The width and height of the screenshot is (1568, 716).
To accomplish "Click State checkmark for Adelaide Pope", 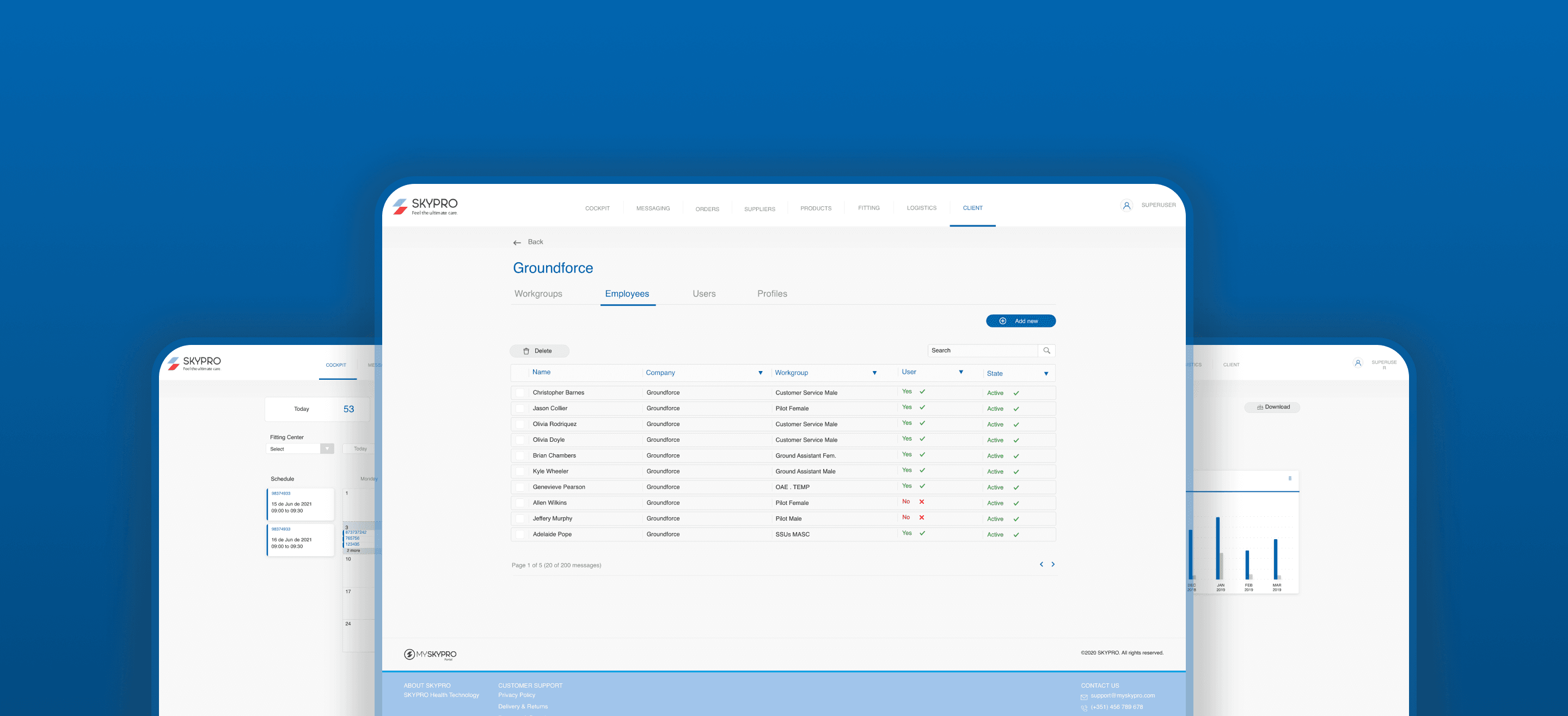I will 1016,535.
